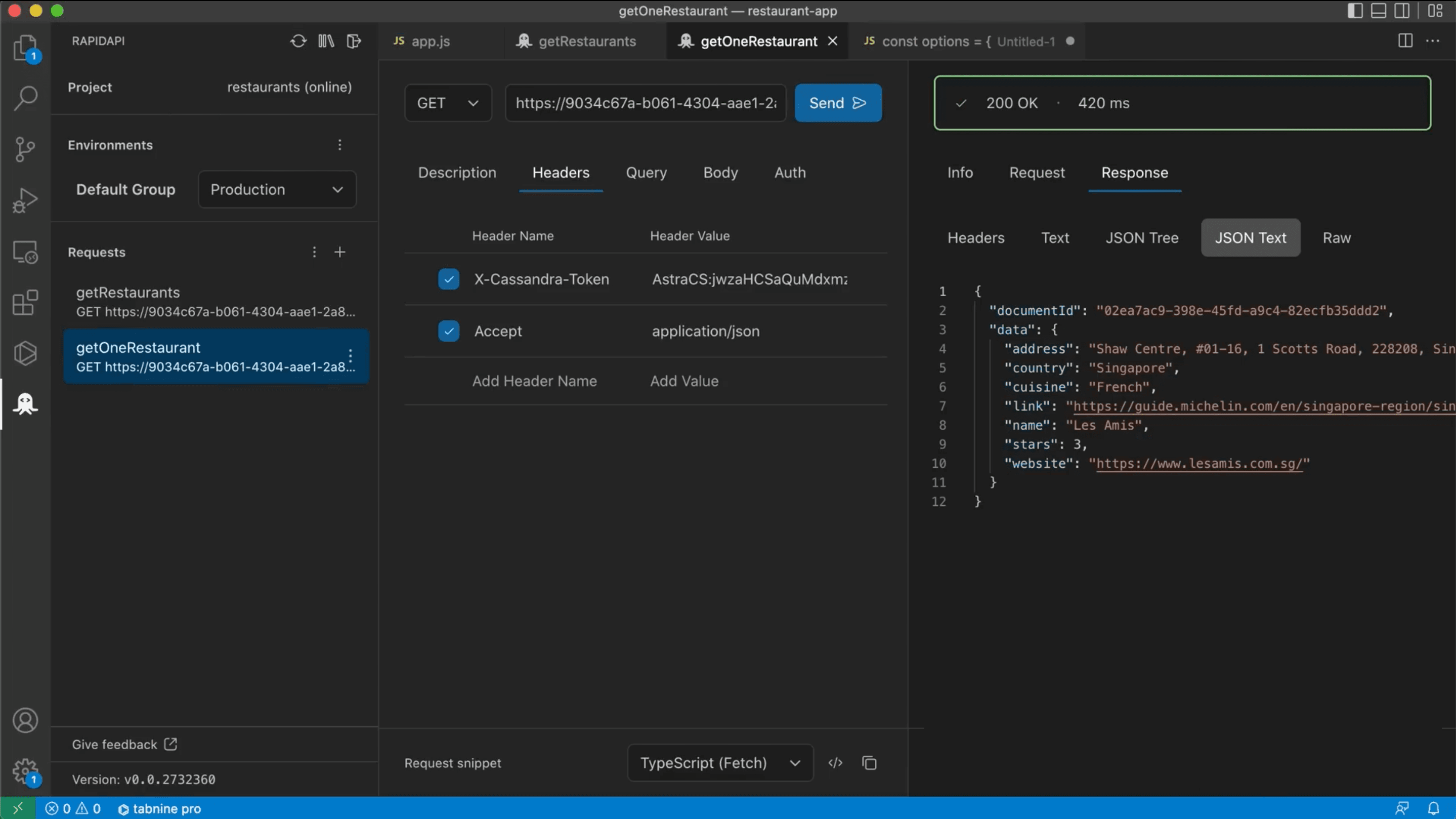
Task: Open the Info response tab
Action: click(960, 173)
